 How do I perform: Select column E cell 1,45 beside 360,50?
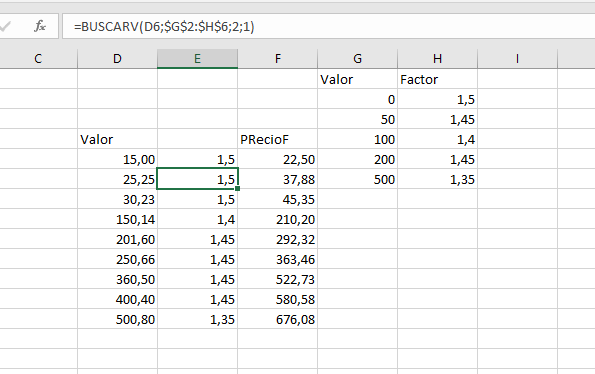tap(197, 280)
